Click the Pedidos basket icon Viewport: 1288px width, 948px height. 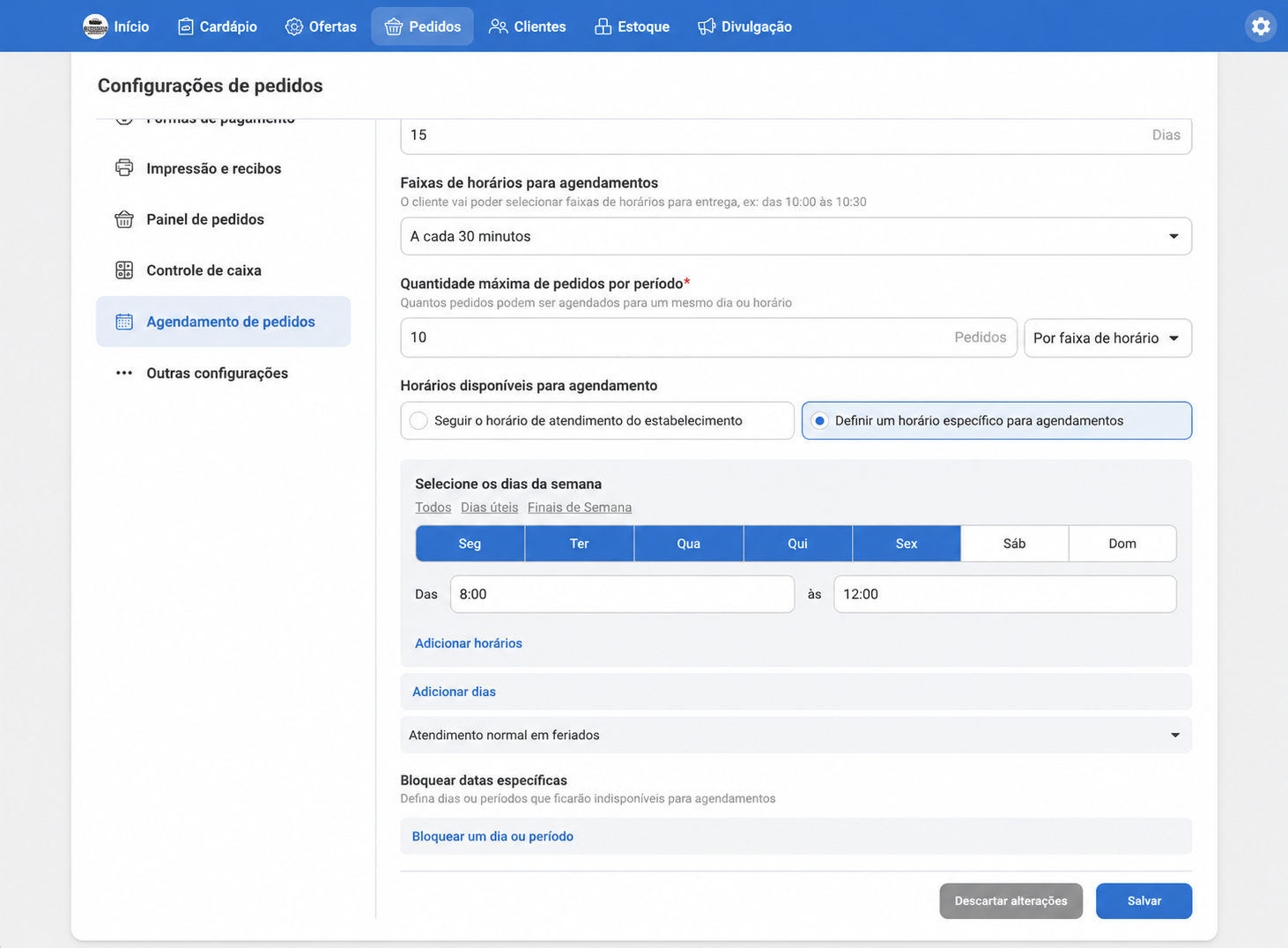point(394,26)
